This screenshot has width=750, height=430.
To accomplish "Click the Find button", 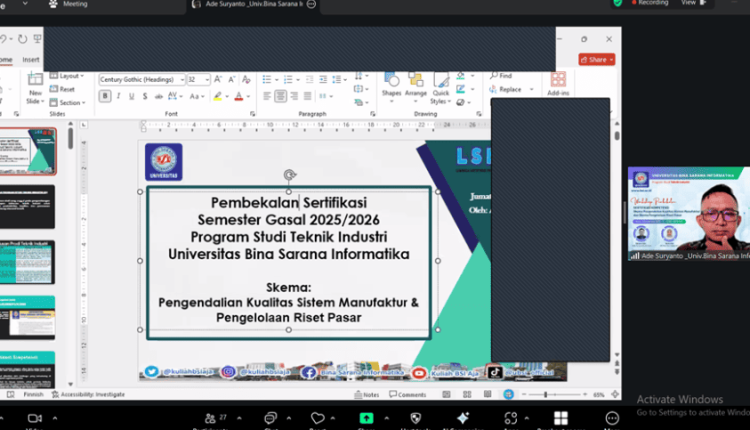I will (501, 76).
